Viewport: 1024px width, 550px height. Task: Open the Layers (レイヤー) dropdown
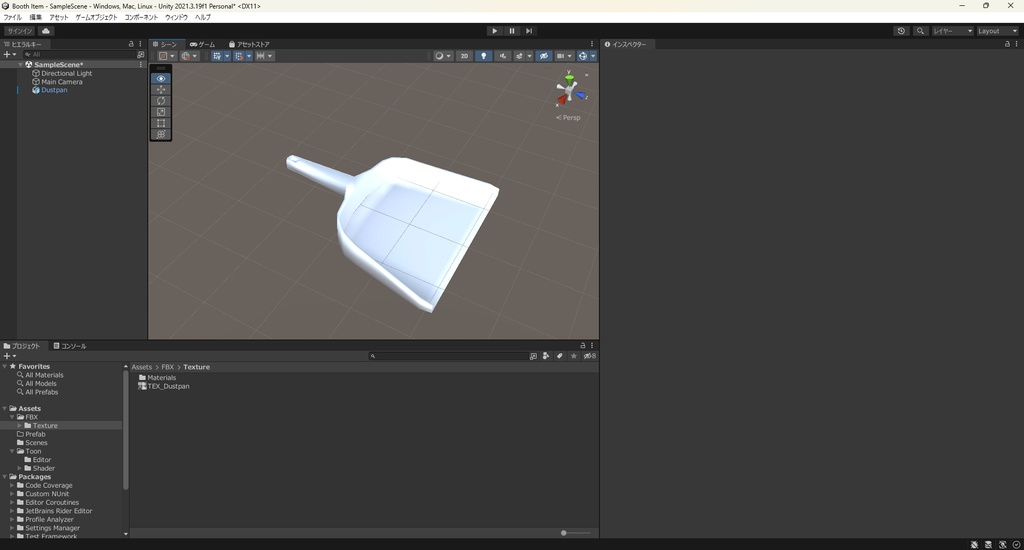click(952, 31)
